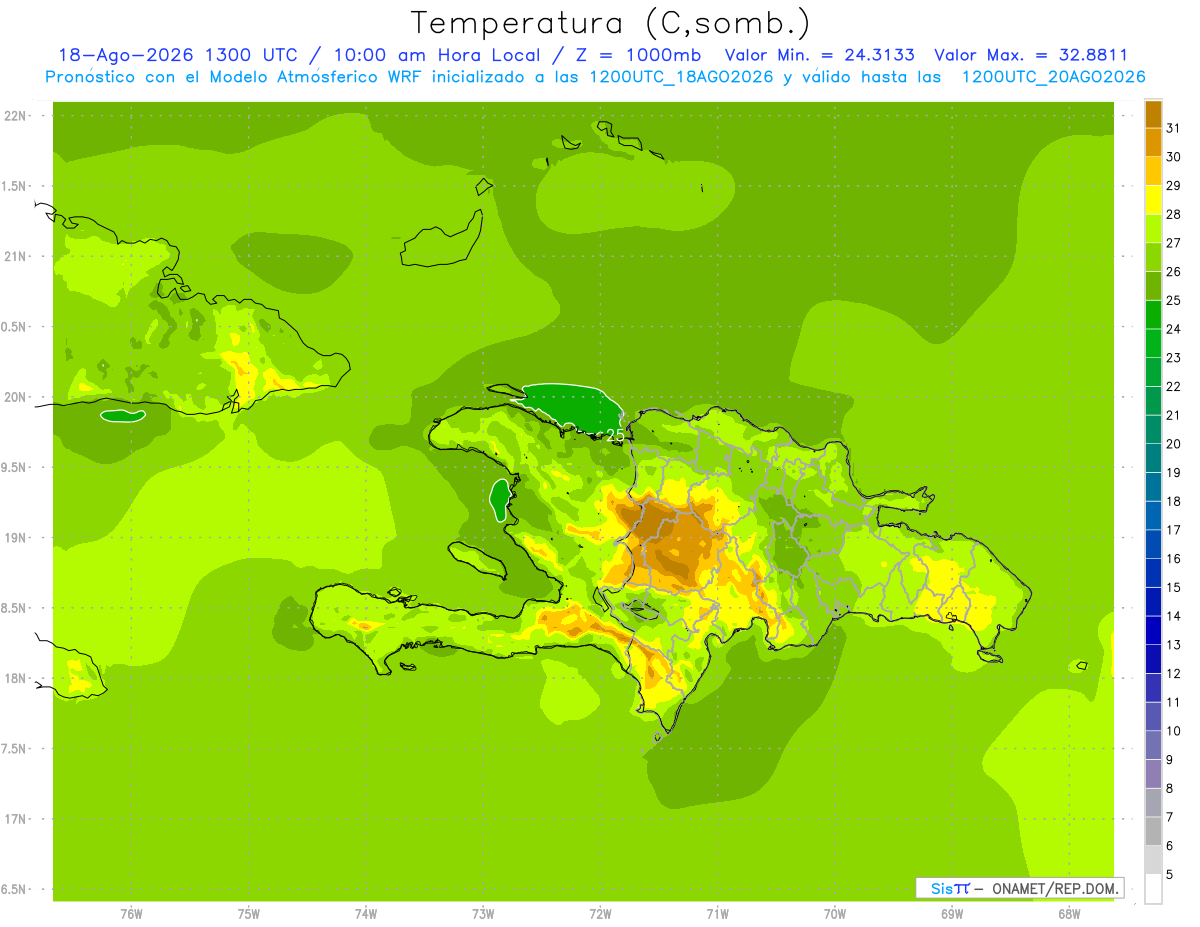1200x927 pixels.
Task: Click the "19N" latitude axis label
Action: click(16, 538)
